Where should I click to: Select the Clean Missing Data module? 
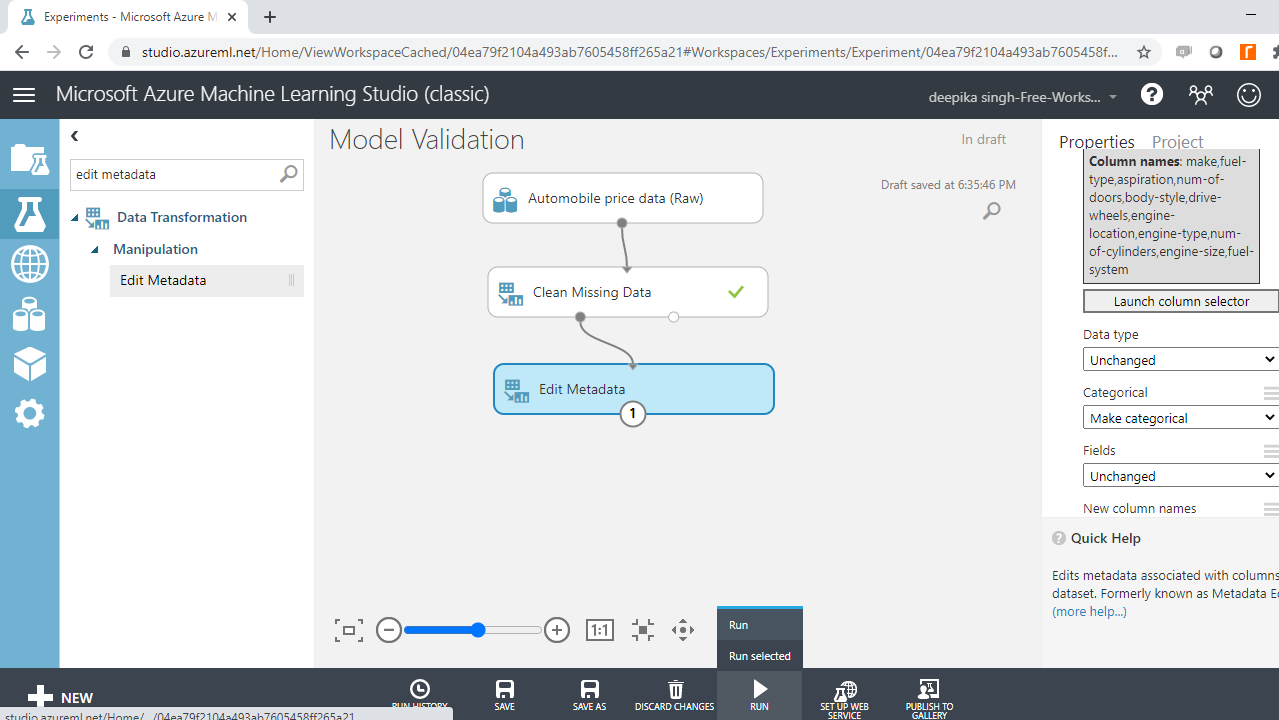click(x=628, y=292)
